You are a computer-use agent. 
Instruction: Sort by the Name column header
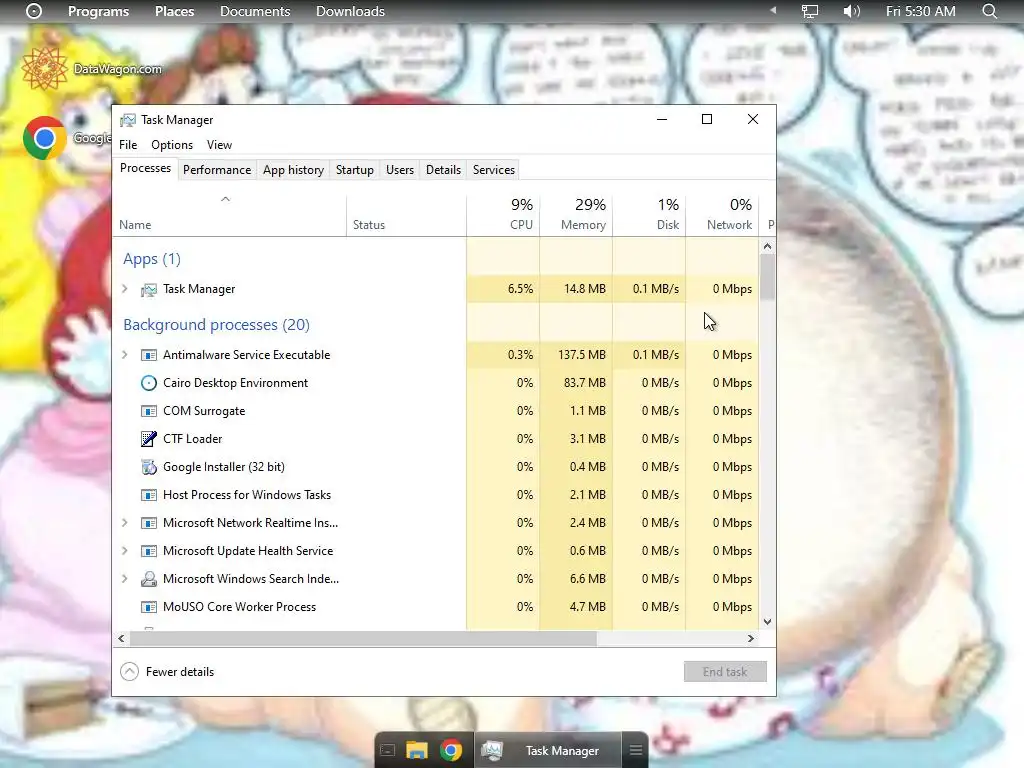coord(229,216)
